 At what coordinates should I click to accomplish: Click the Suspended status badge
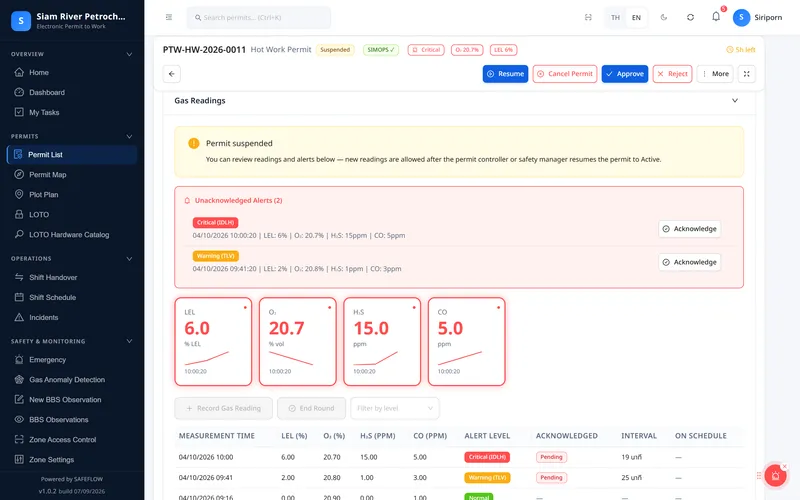pyautogui.click(x=335, y=50)
